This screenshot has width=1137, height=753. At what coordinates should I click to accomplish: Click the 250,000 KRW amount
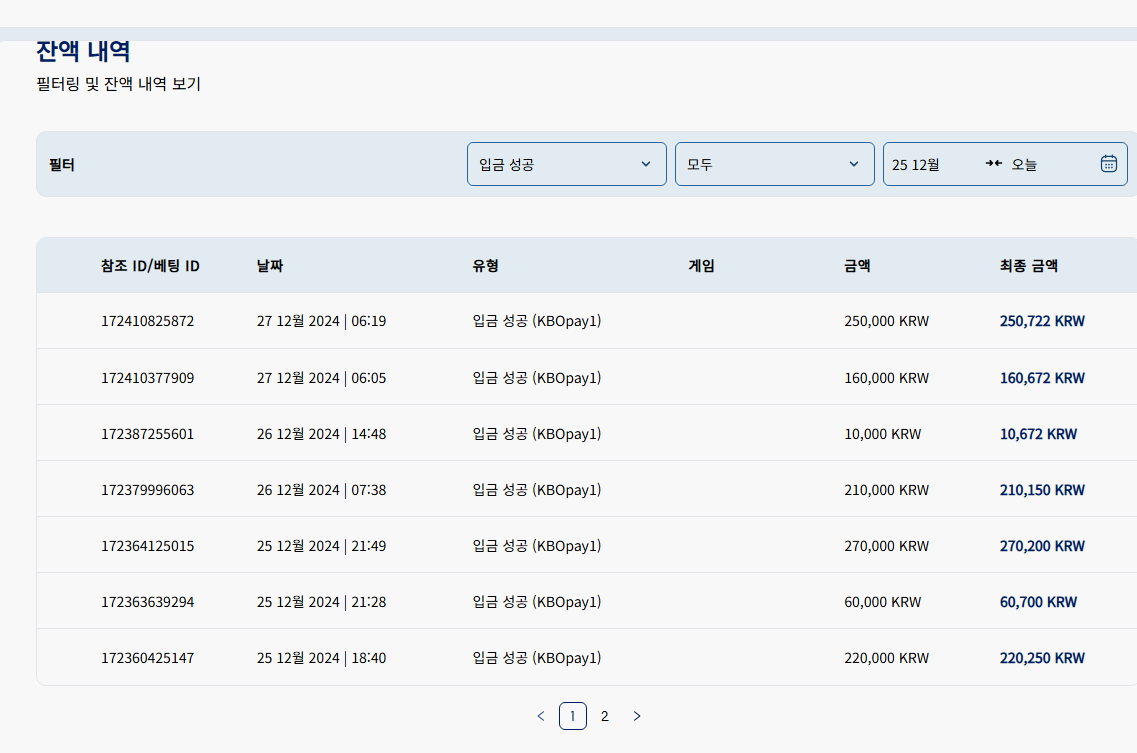886,321
